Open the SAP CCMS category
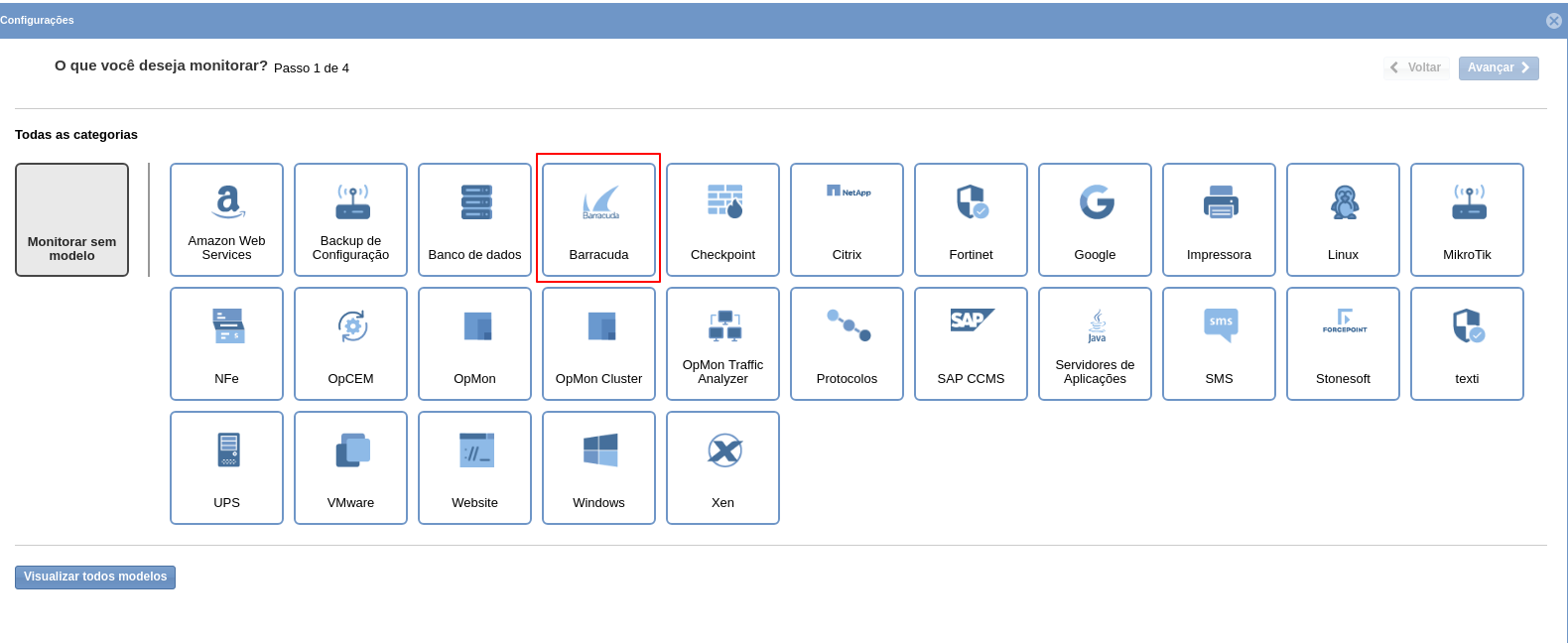1568x643 pixels. pos(971,343)
